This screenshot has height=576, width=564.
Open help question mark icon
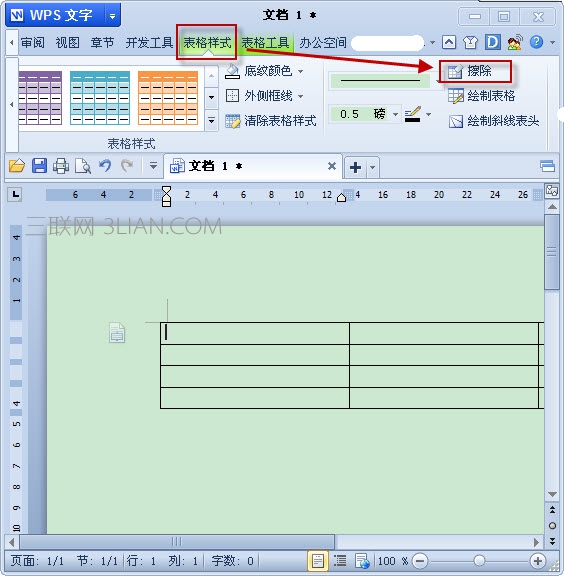click(536, 42)
